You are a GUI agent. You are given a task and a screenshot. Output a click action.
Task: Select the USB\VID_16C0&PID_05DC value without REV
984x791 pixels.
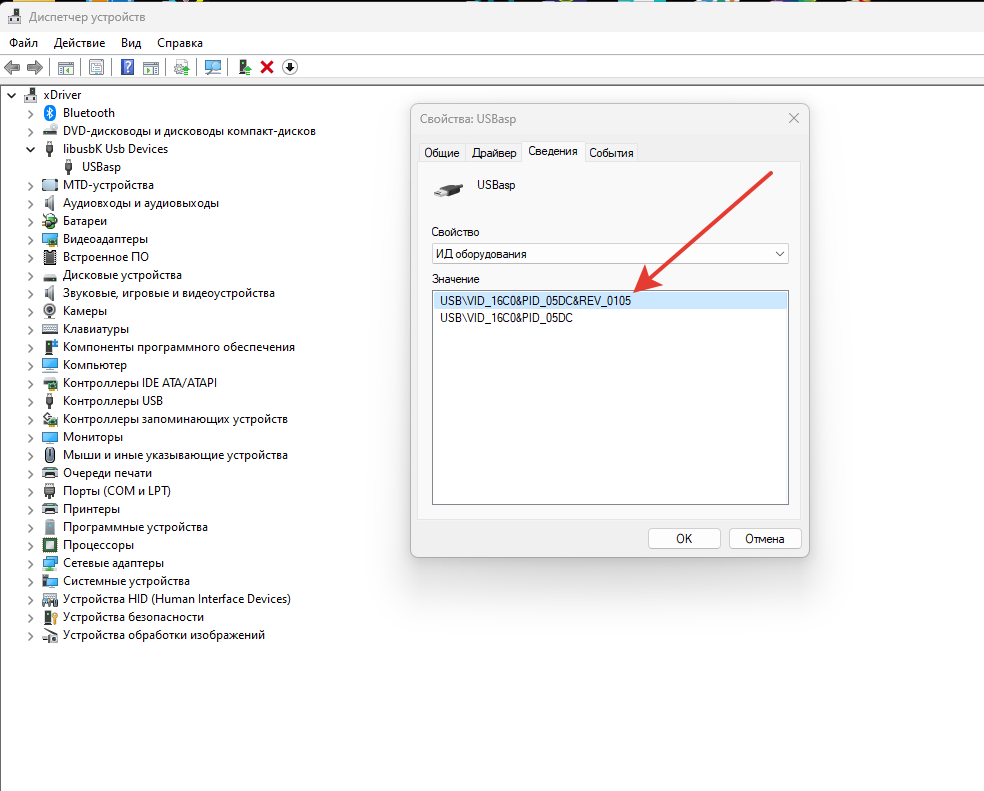coord(506,318)
